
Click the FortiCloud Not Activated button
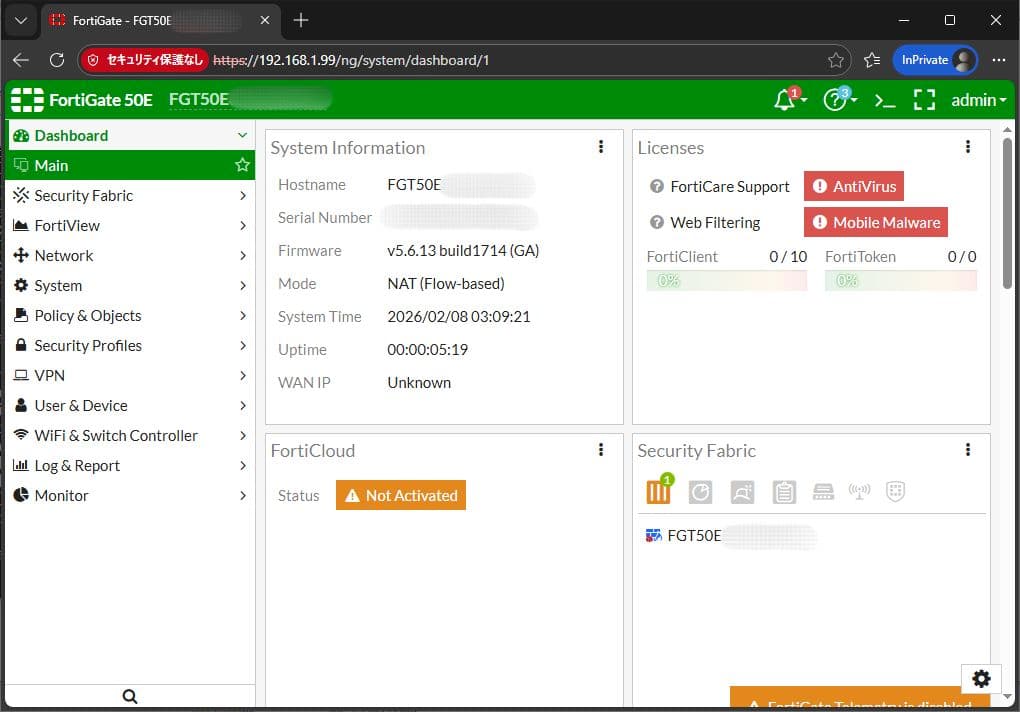tap(401, 495)
